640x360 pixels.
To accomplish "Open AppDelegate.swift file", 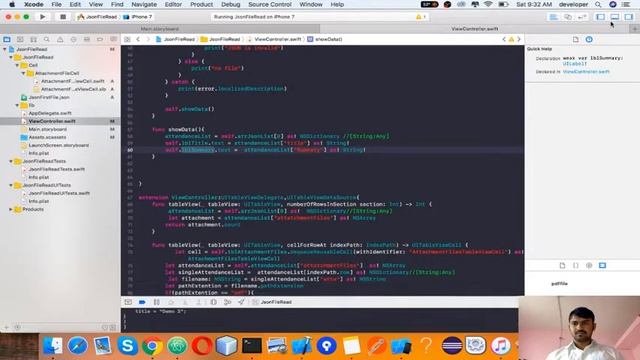I will (50, 113).
